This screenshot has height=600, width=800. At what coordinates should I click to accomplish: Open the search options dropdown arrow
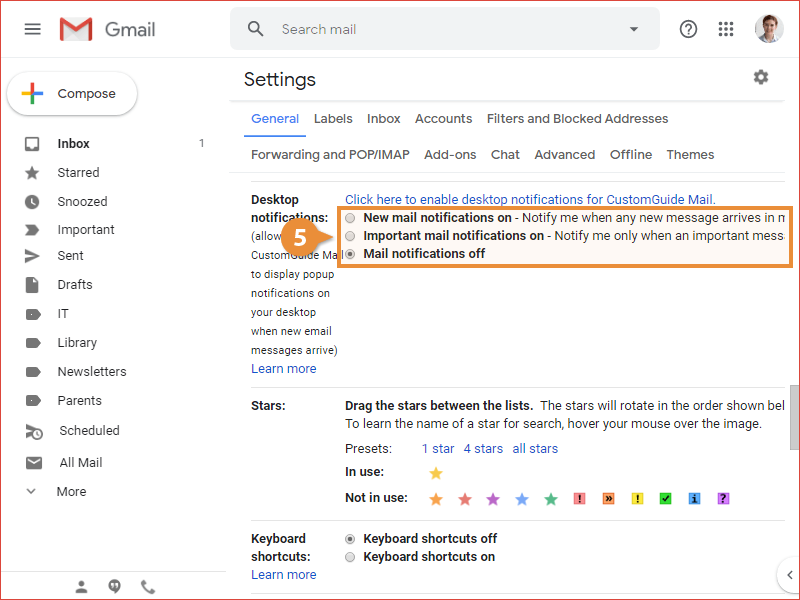[633, 29]
